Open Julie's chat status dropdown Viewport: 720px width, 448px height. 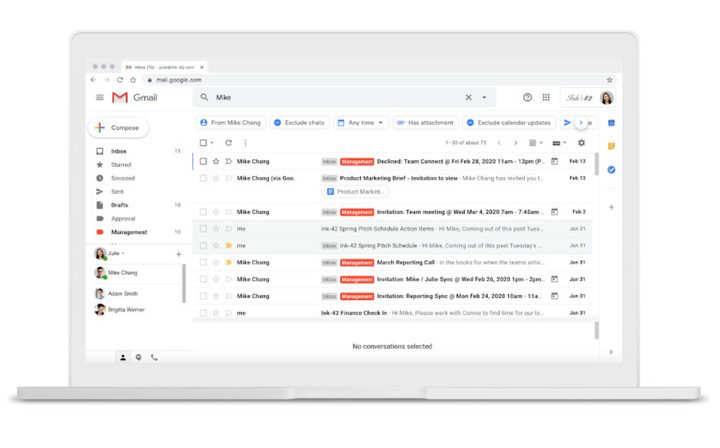(123, 253)
